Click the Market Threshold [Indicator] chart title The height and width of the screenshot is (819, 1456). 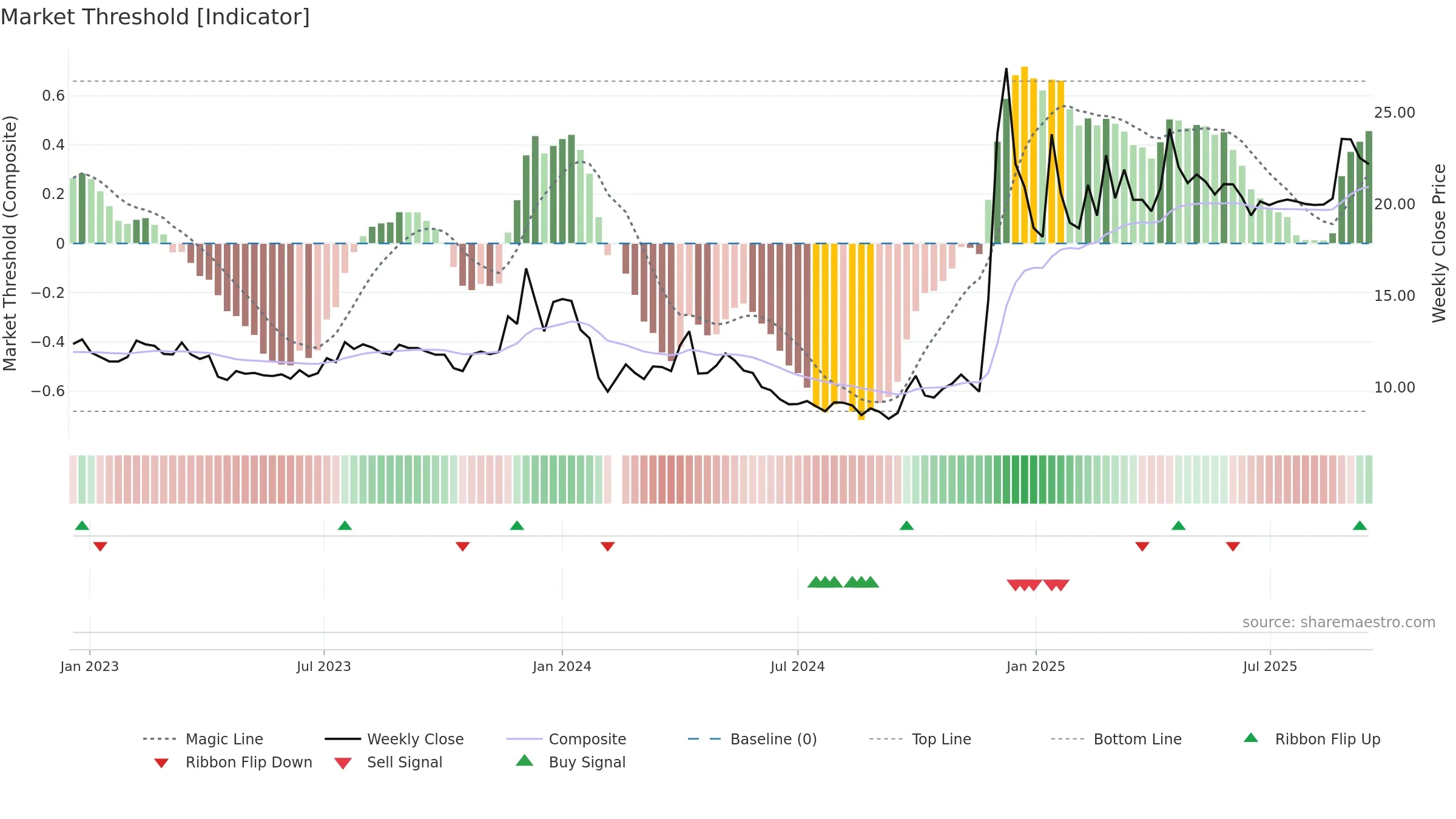coord(155,17)
